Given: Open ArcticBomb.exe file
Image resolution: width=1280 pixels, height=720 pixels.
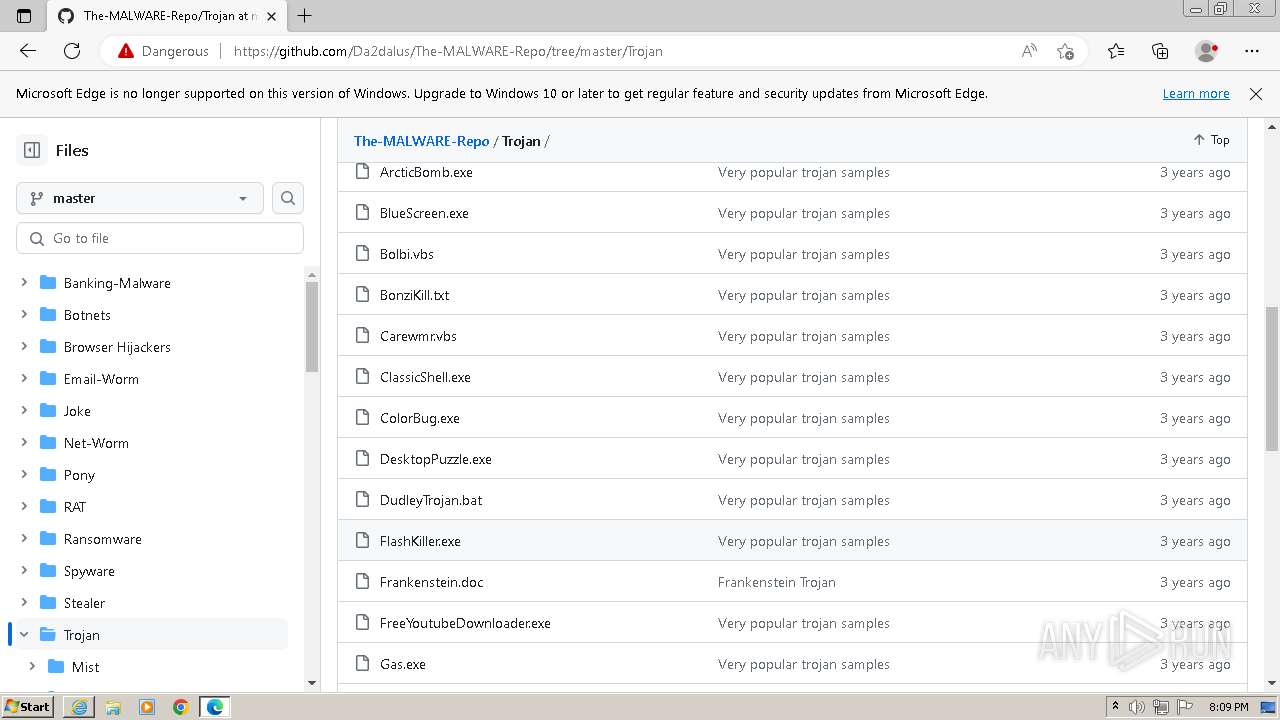Looking at the screenshot, I should (426, 172).
